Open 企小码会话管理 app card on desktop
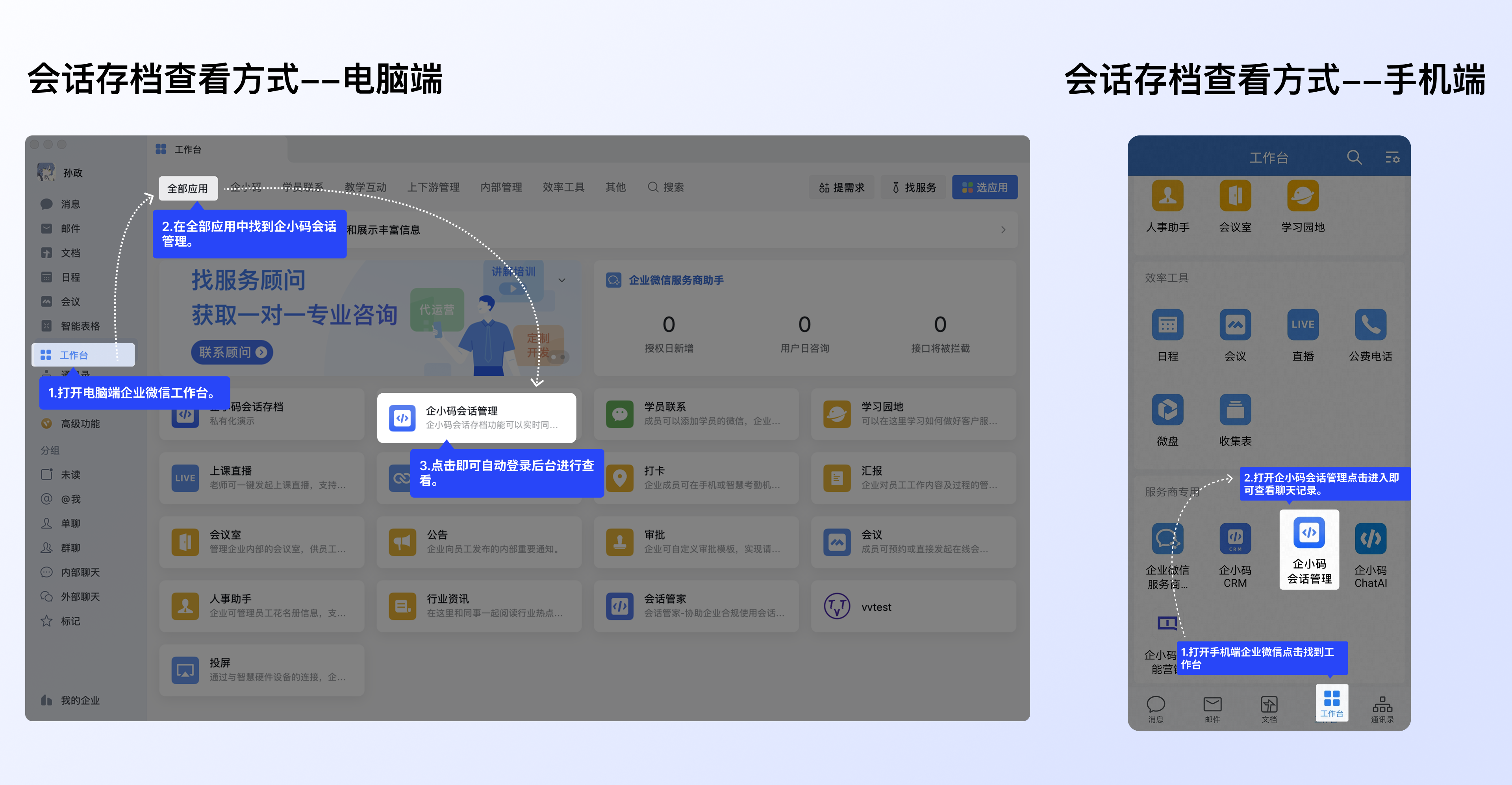Image resolution: width=1512 pixels, height=785 pixels. pyautogui.click(x=476, y=417)
